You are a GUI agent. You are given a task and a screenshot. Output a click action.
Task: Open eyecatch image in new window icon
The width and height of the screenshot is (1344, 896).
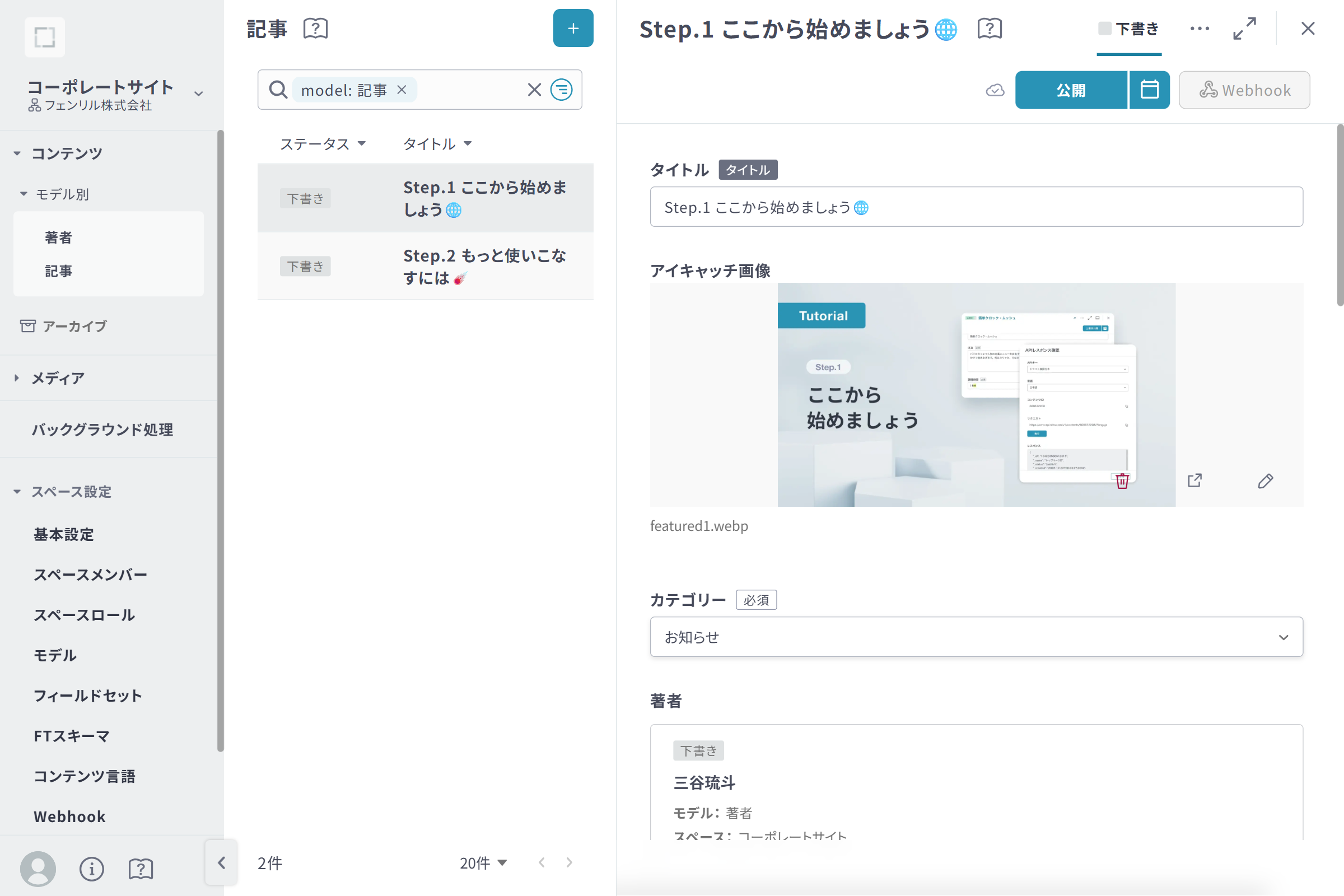click(x=1194, y=480)
